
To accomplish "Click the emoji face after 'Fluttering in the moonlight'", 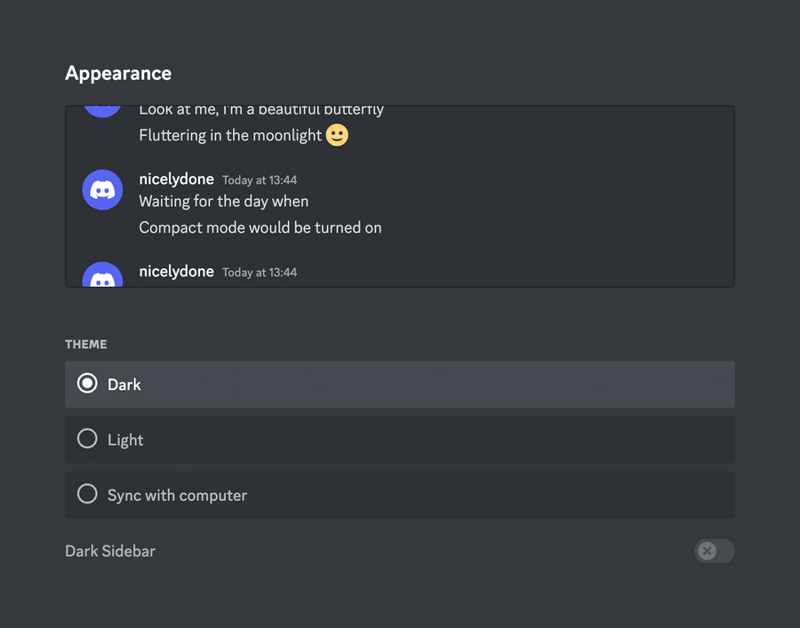I will [336, 134].
